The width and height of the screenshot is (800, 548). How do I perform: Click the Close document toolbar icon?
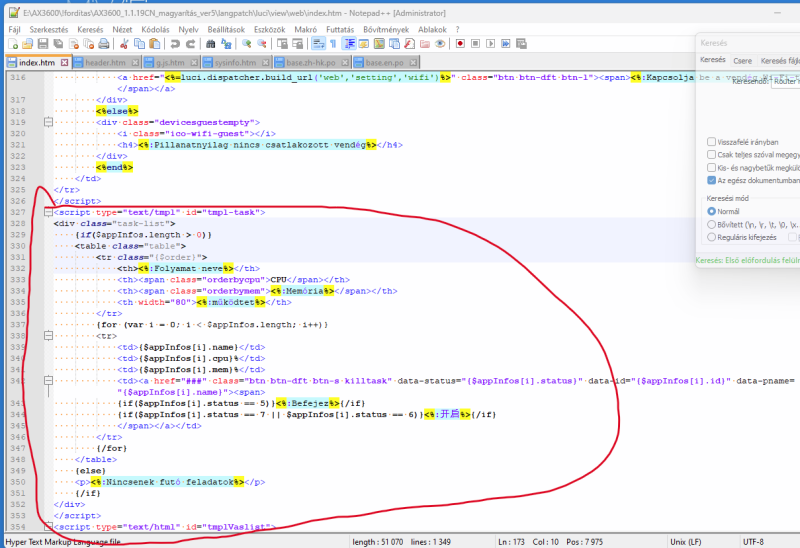point(73,44)
